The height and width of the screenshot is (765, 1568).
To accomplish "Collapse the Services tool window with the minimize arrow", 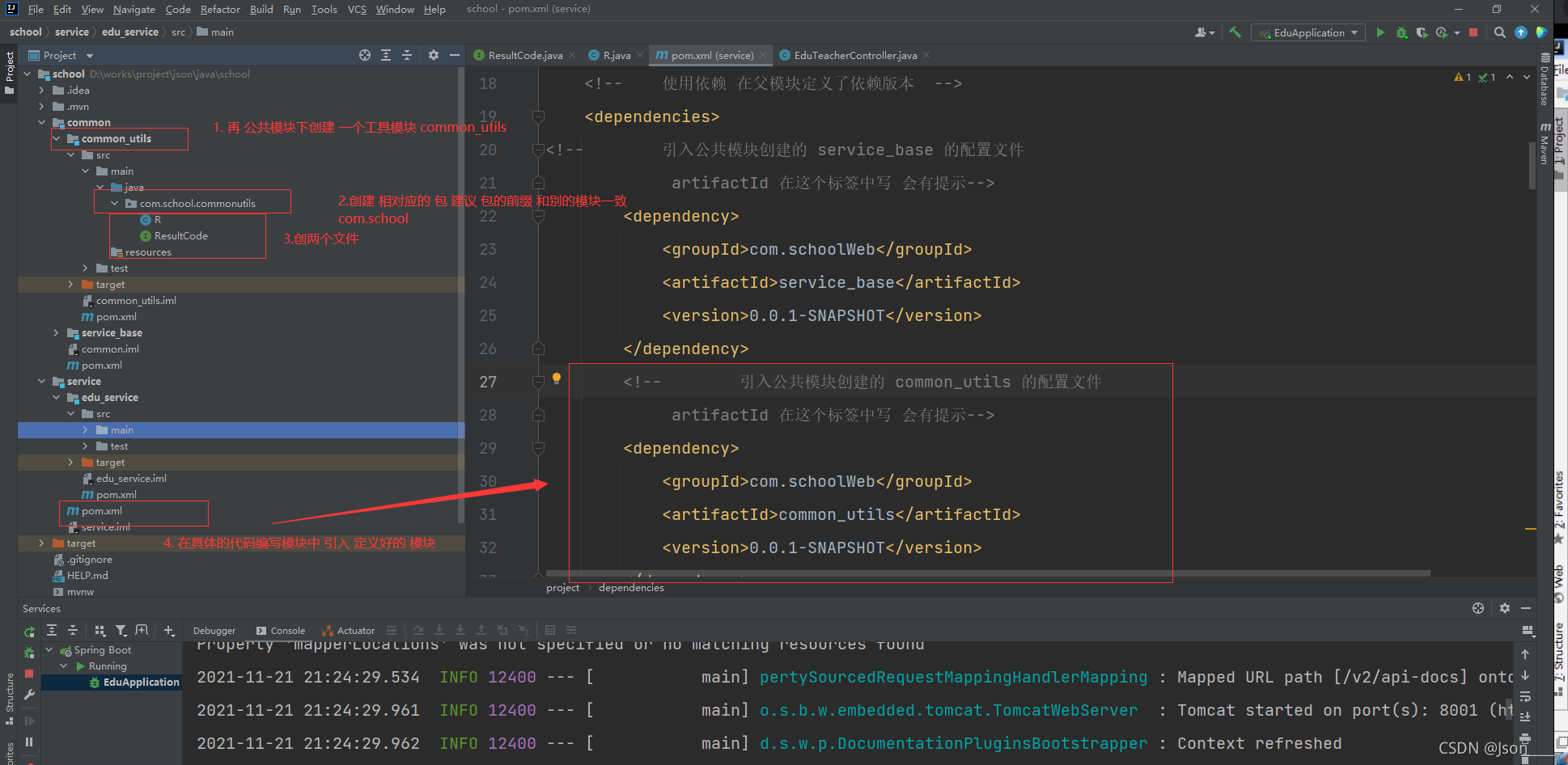I will [x=1528, y=608].
